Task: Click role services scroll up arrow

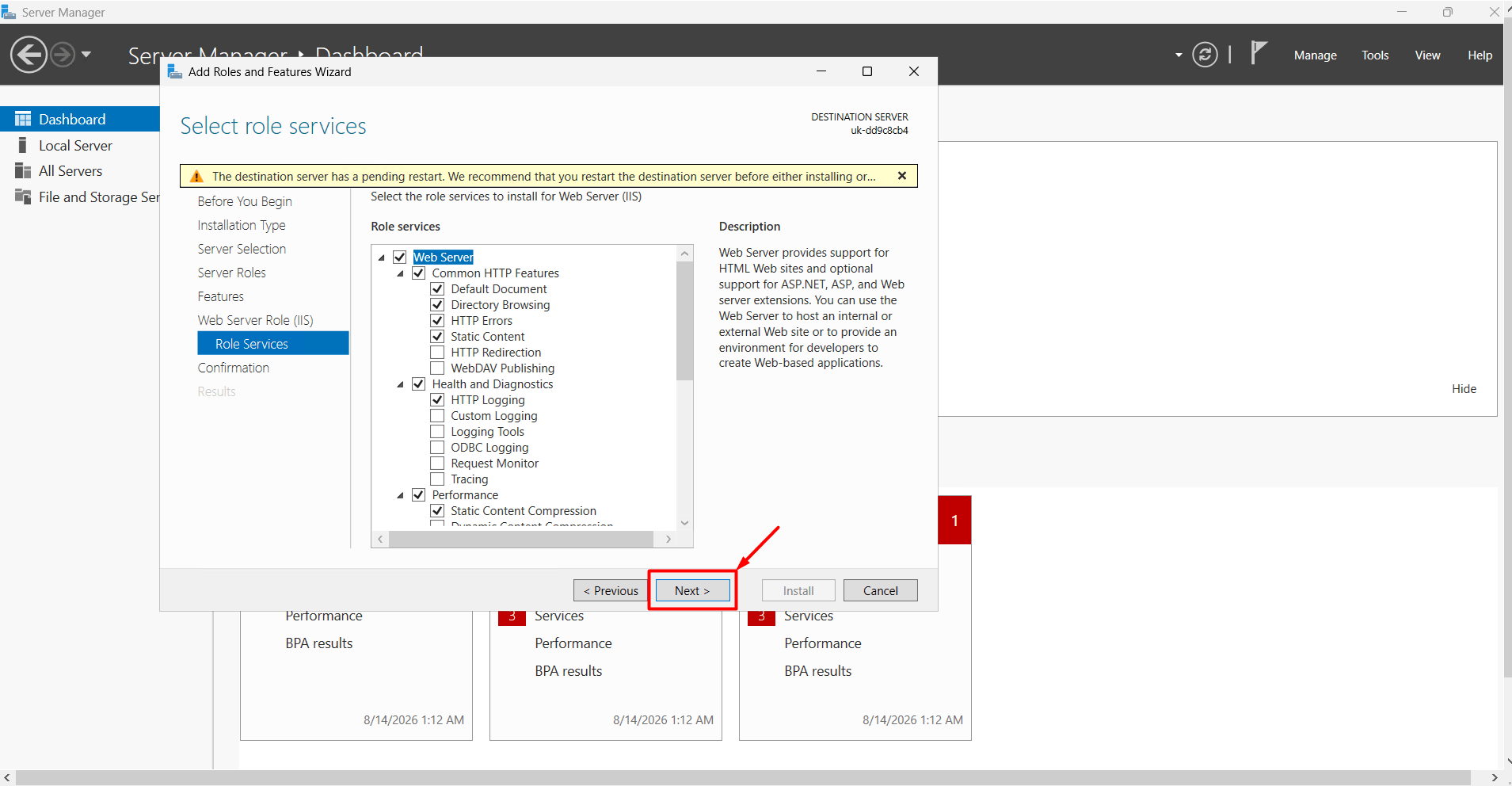Action: (685, 254)
